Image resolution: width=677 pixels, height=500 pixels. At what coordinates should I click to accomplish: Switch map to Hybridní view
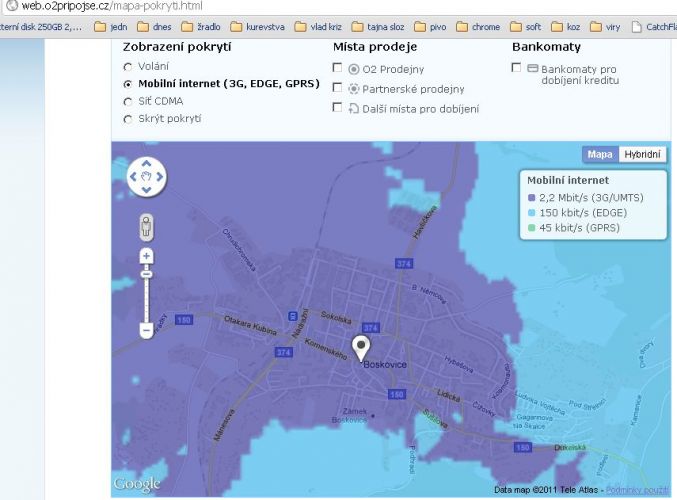642,154
